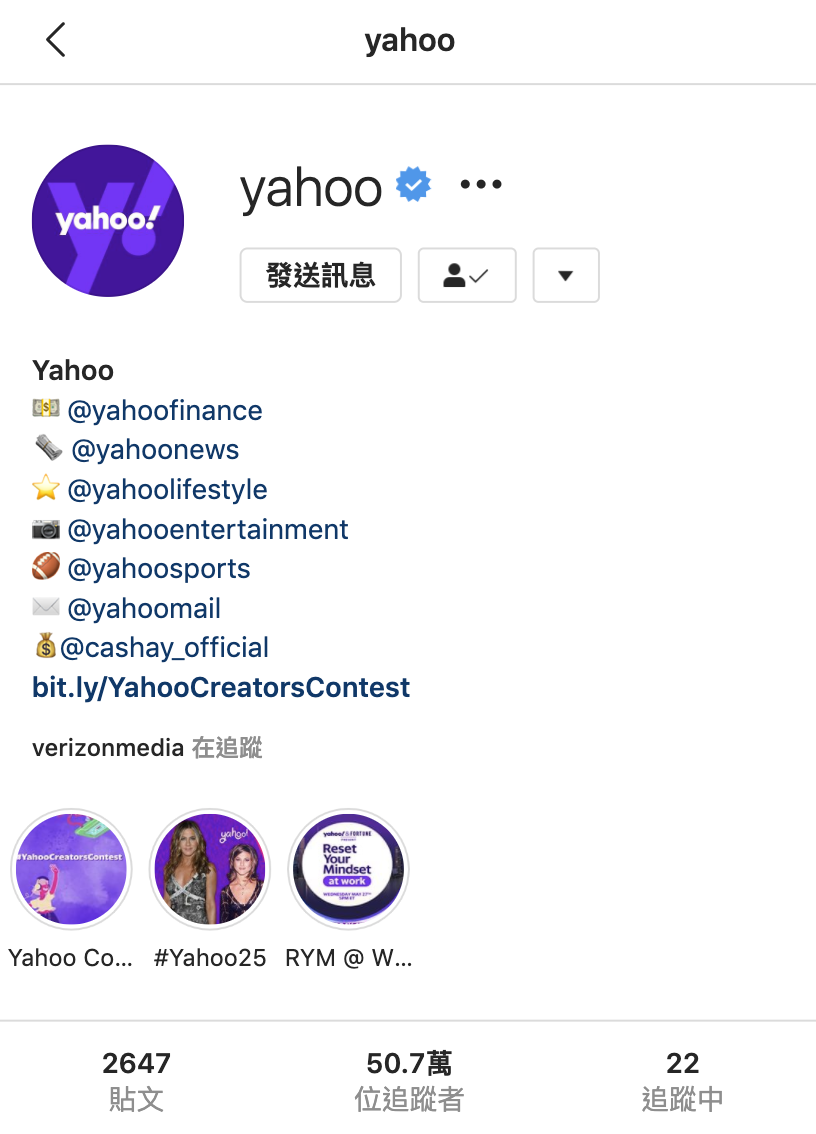Go back using the left arrow icon
816x1134 pixels.
56,40
